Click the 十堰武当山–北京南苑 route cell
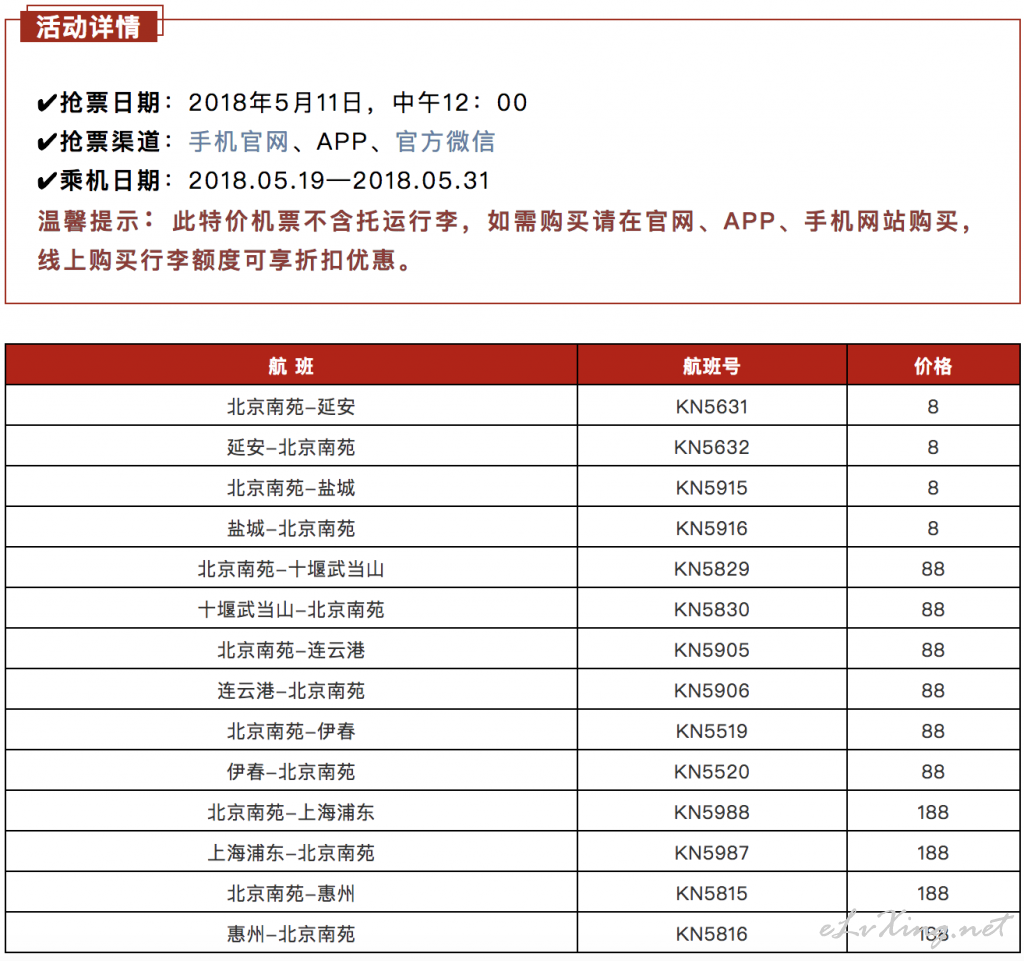The height and width of the screenshot is (961, 1024). click(x=291, y=608)
